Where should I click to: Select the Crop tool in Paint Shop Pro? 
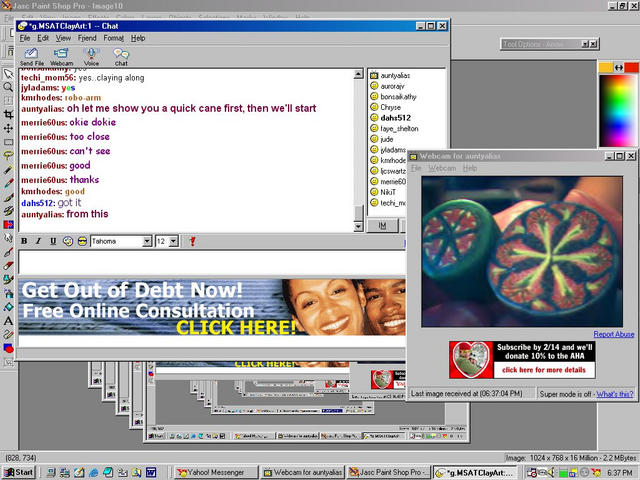[x=8, y=115]
